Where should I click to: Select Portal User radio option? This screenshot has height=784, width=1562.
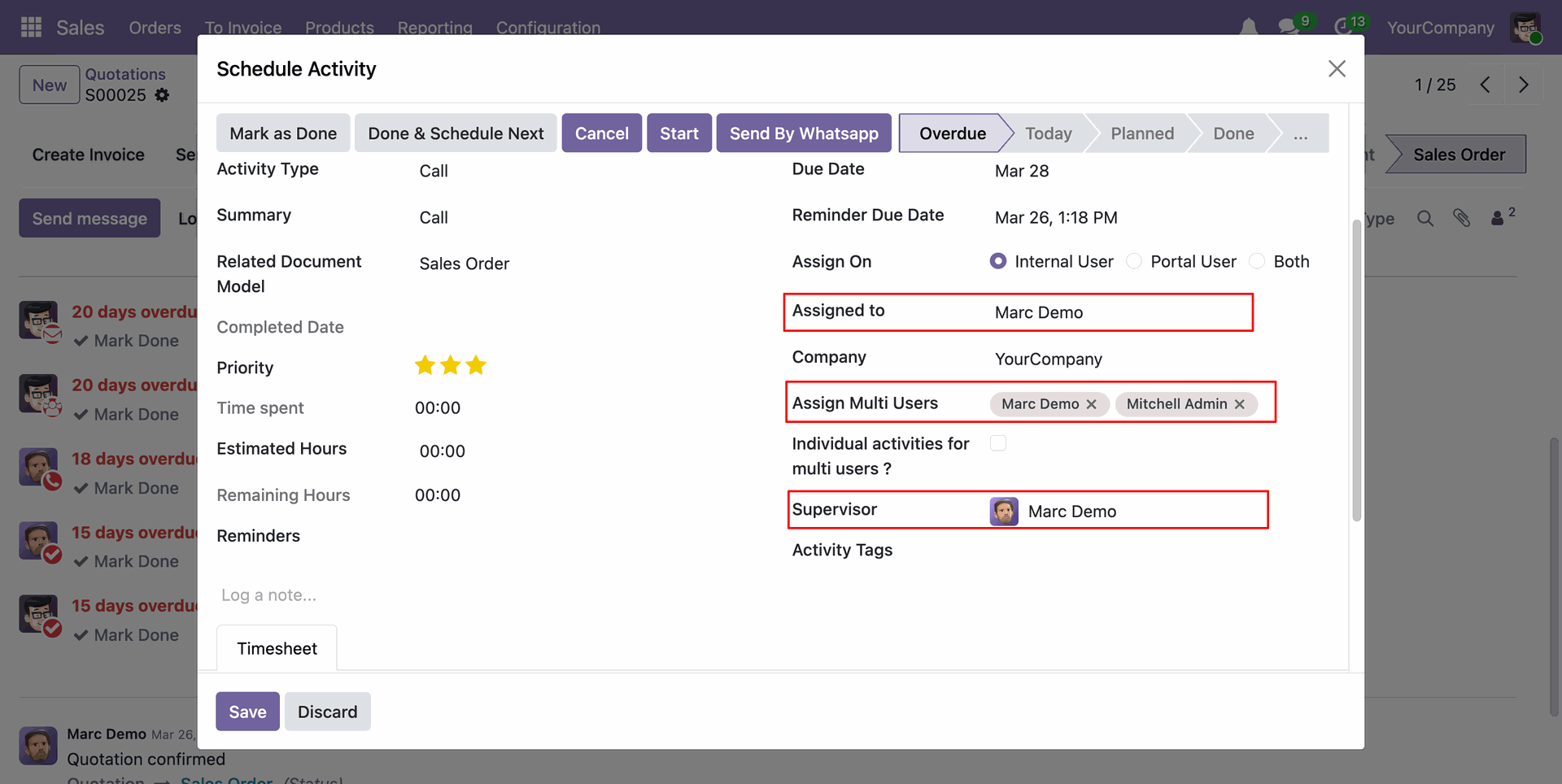coord(1134,261)
